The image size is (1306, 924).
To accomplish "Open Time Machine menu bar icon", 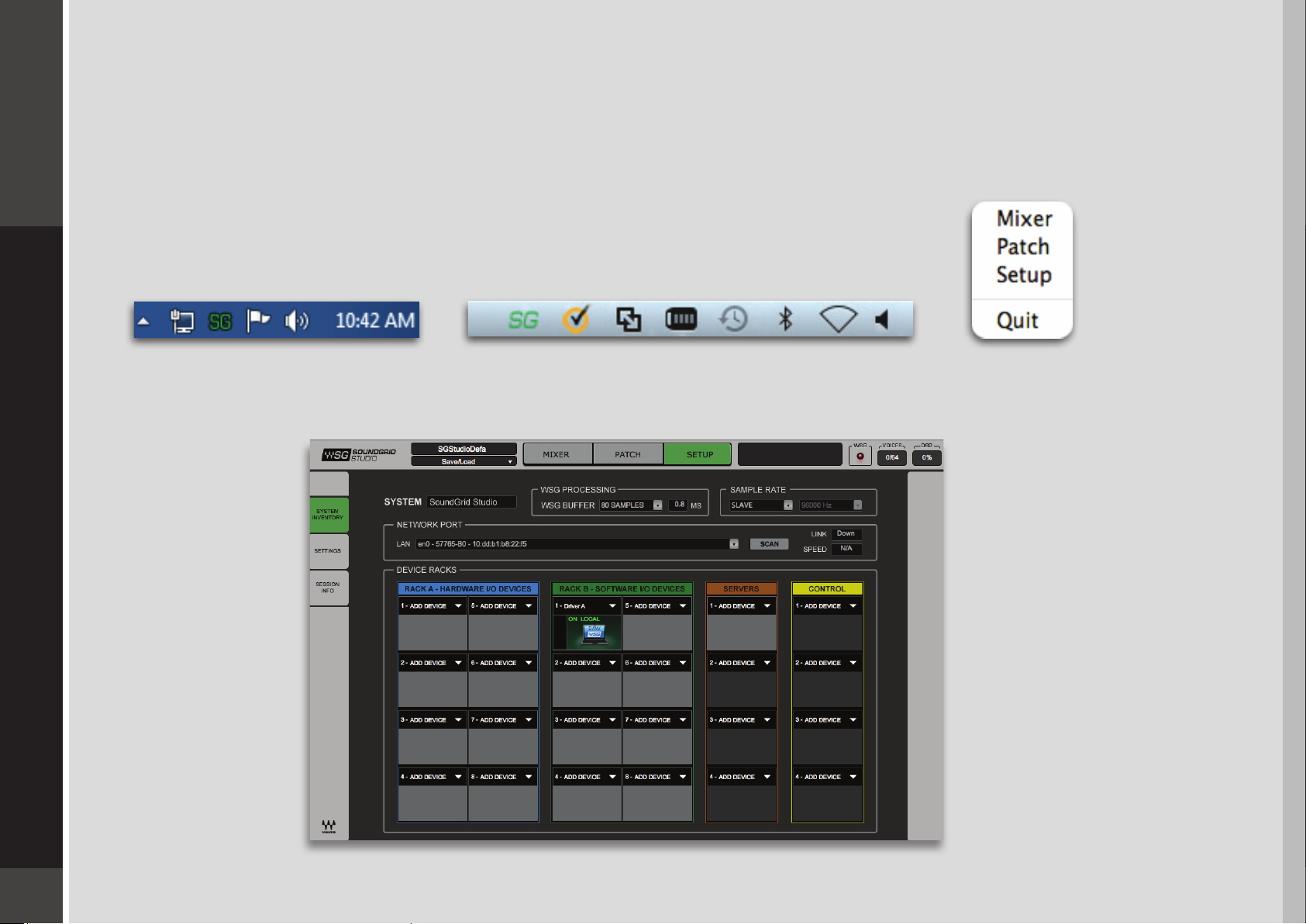I will [x=733, y=319].
